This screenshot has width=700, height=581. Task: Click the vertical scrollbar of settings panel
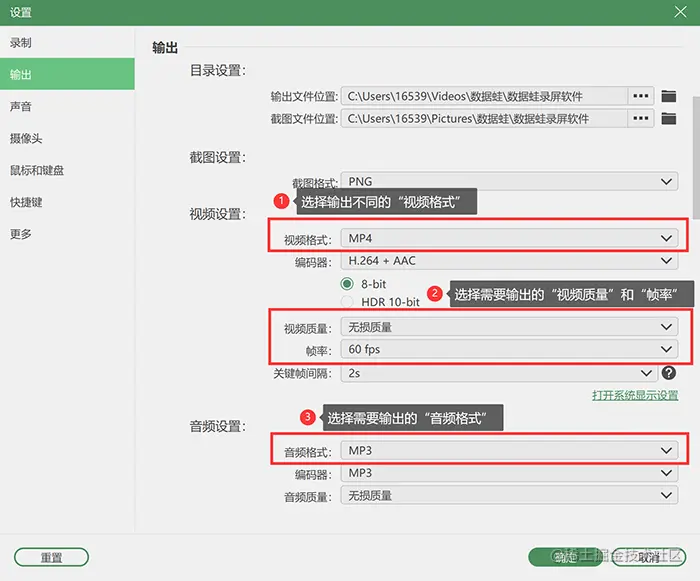696,157
